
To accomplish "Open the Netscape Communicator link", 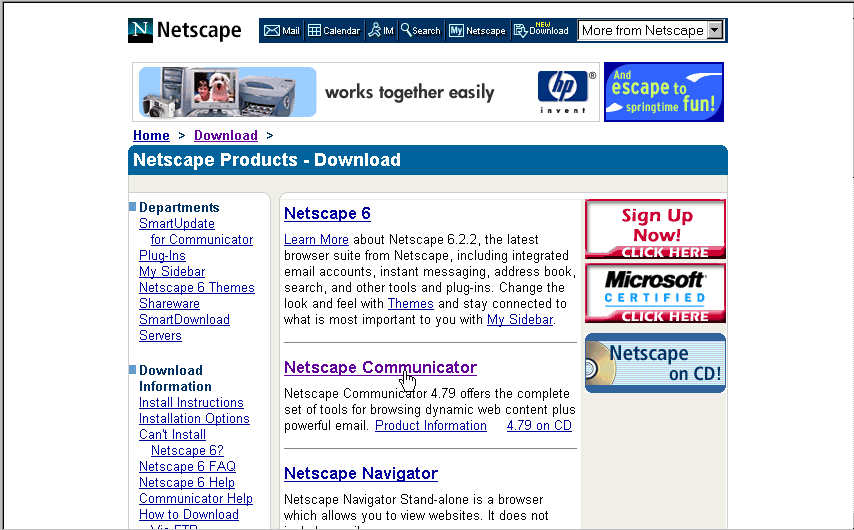I will (380, 367).
